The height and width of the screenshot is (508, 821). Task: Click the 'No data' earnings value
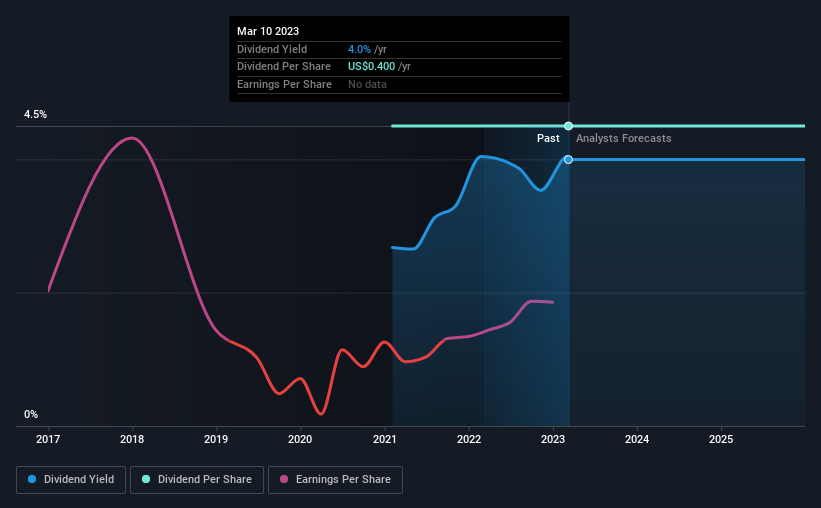coord(367,84)
